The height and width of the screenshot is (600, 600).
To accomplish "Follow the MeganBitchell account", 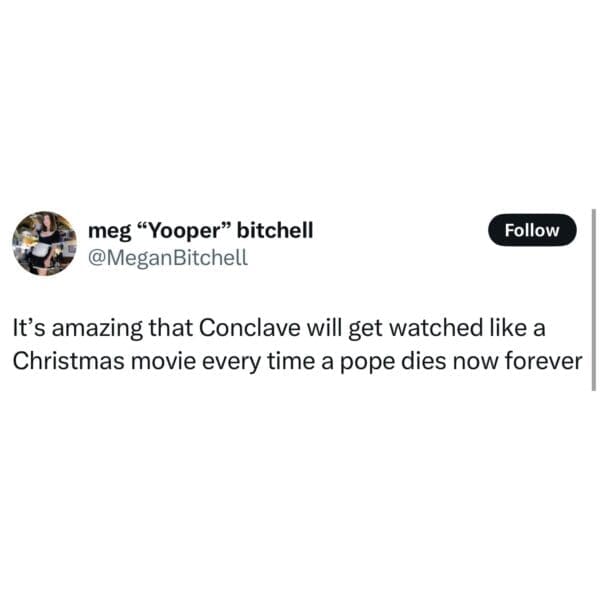I will pyautogui.click(x=532, y=230).
